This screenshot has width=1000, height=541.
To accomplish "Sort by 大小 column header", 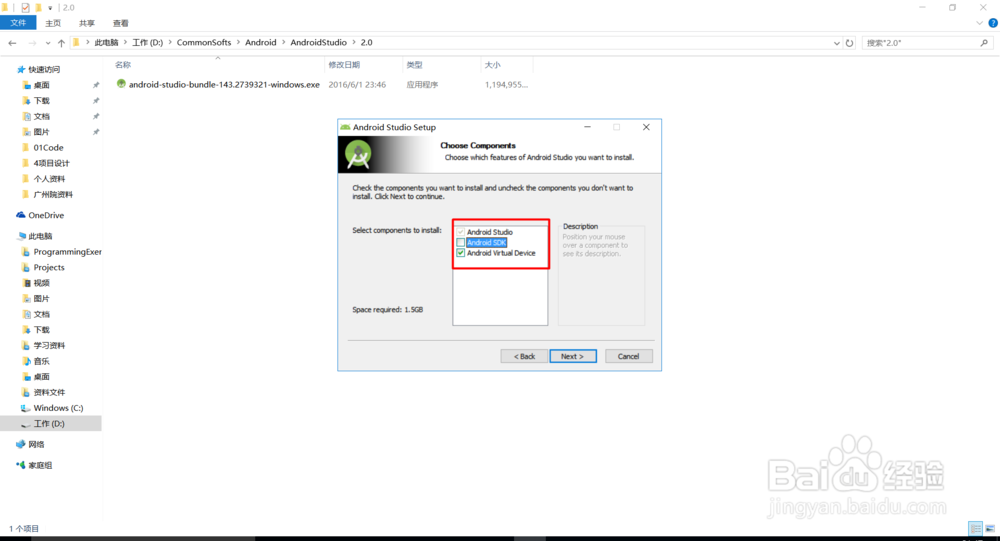I will (492, 65).
